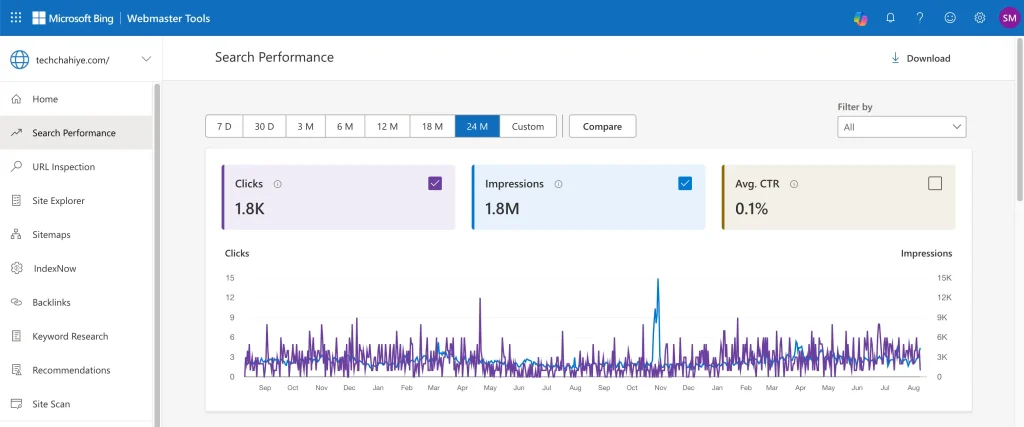Open the feedback smiley icon
This screenshot has width=1024, height=427.
(950, 17)
